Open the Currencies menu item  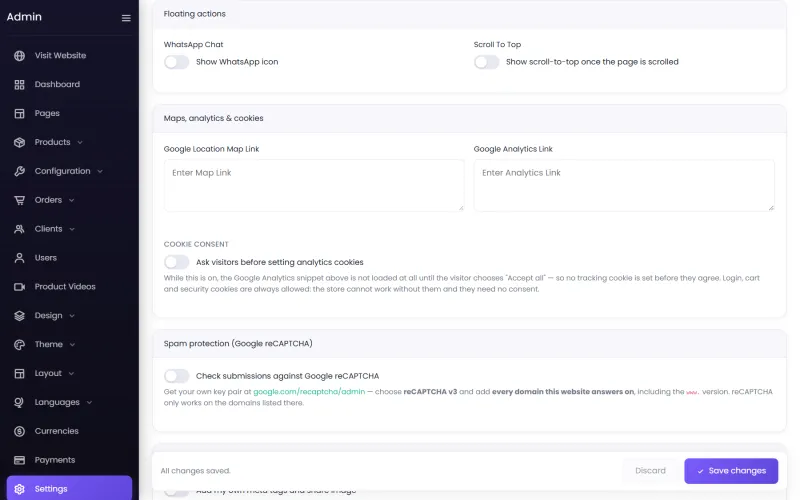(x=69, y=432)
